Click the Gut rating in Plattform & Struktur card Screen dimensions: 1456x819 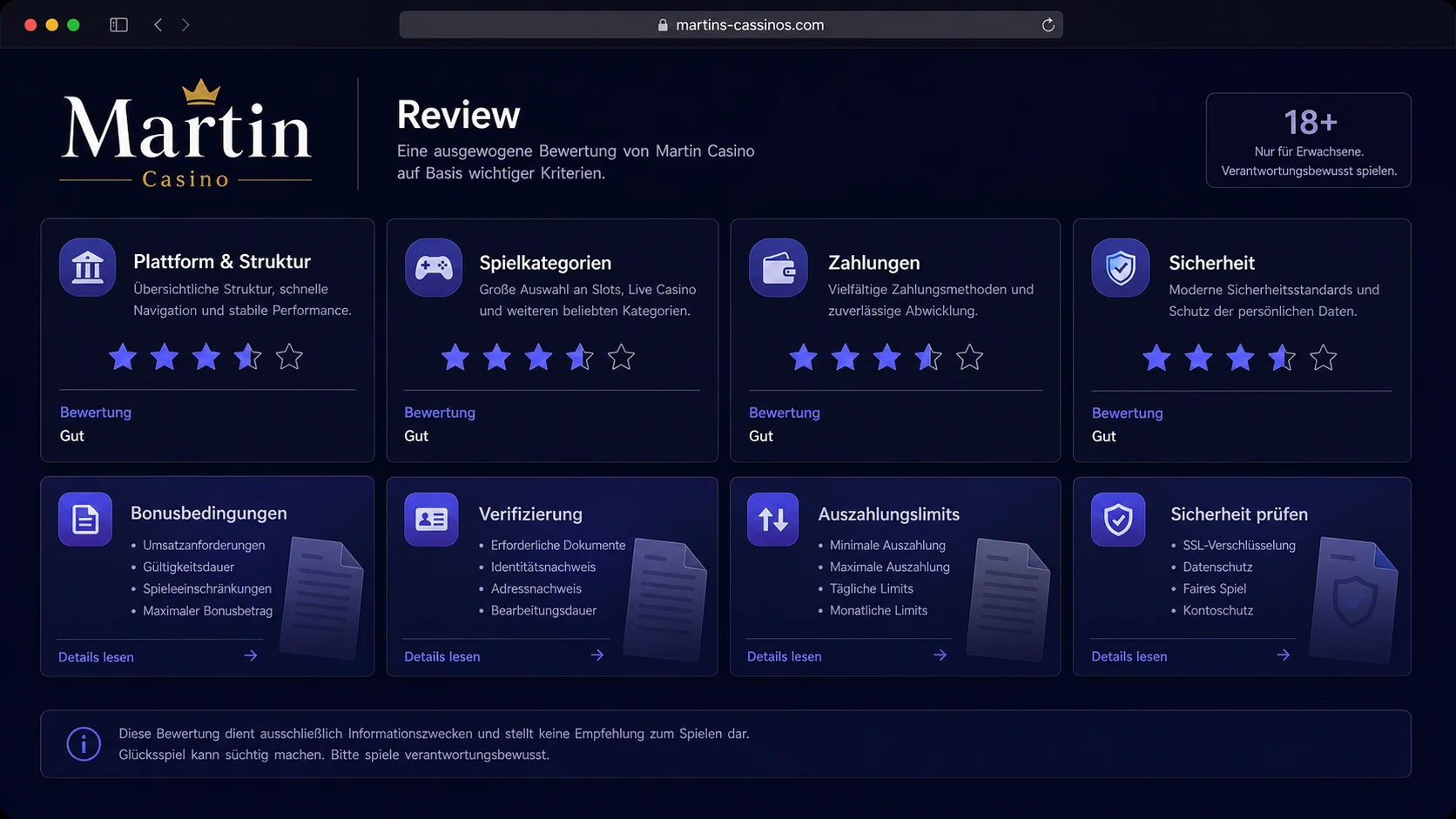click(71, 435)
